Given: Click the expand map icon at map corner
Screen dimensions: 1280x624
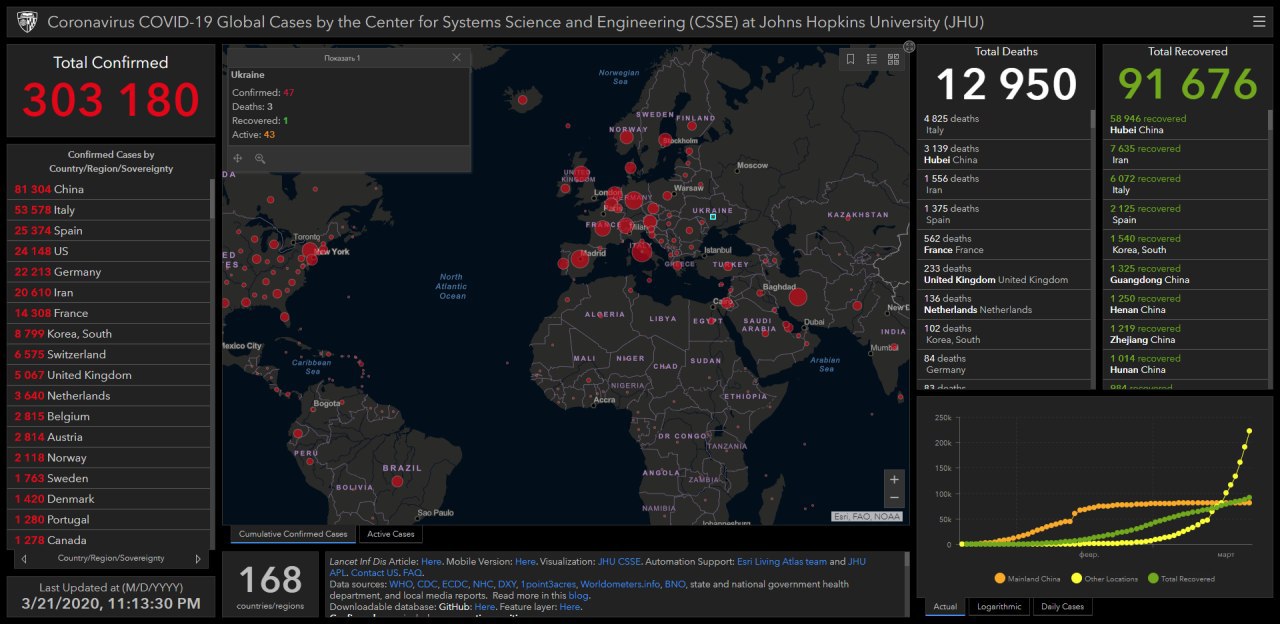Looking at the screenshot, I should click(x=909, y=46).
